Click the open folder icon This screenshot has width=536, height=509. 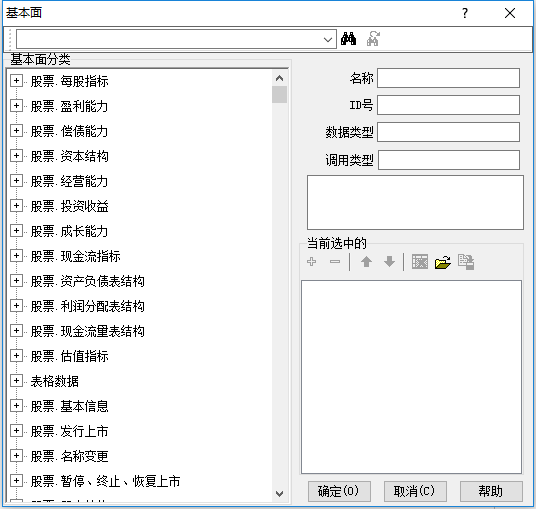pyautogui.click(x=443, y=262)
